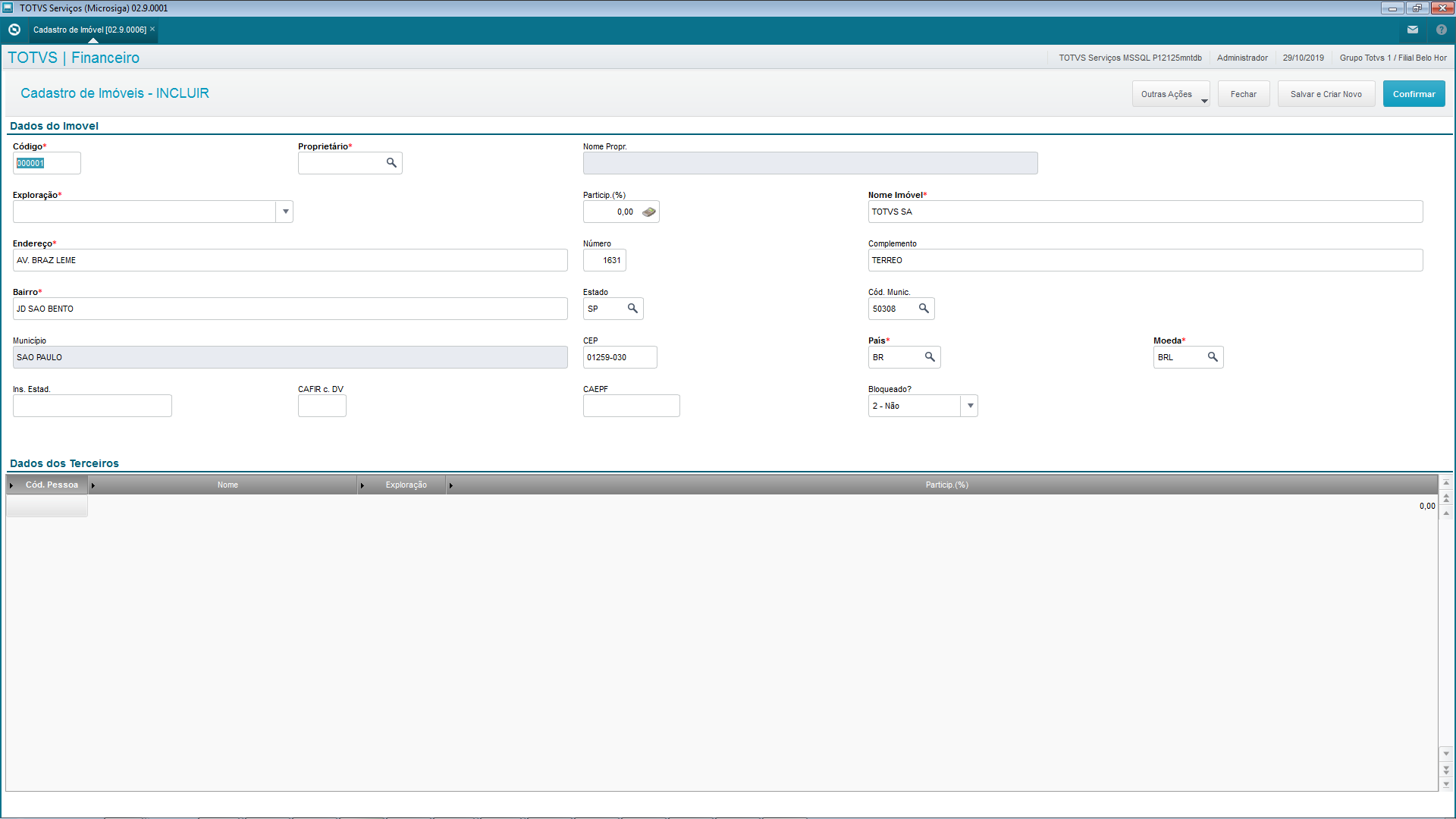
Task: Click the Estado field search magnifier
Action: point(632,309)
